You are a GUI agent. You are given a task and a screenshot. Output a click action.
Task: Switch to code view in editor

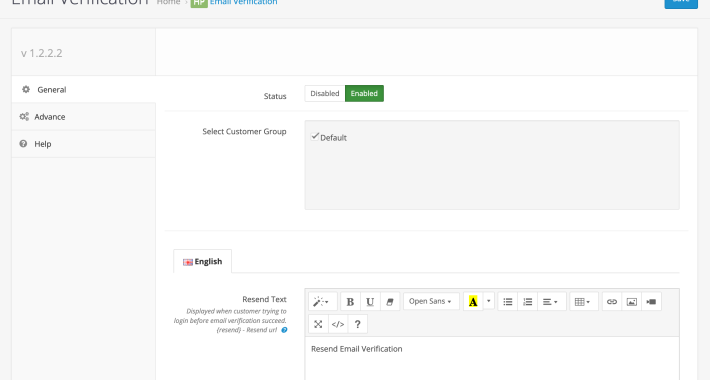[338, 324]
